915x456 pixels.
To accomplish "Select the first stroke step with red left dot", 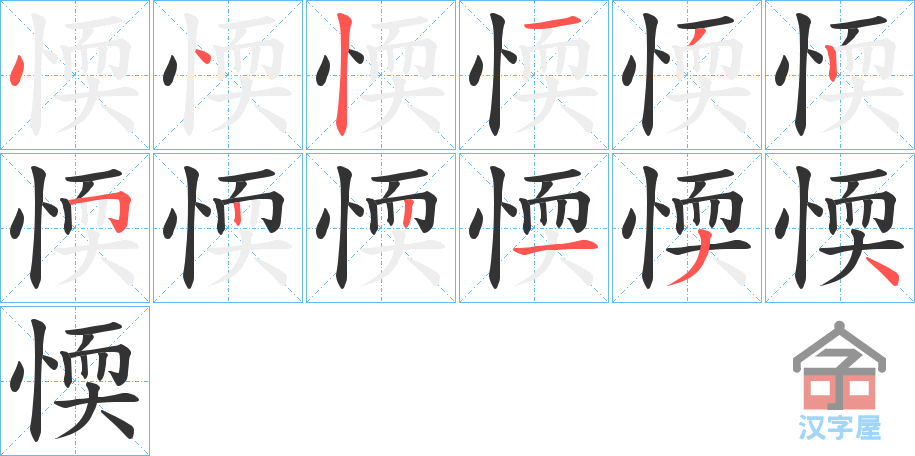I will pyautogui.click(x=75, y=75).
